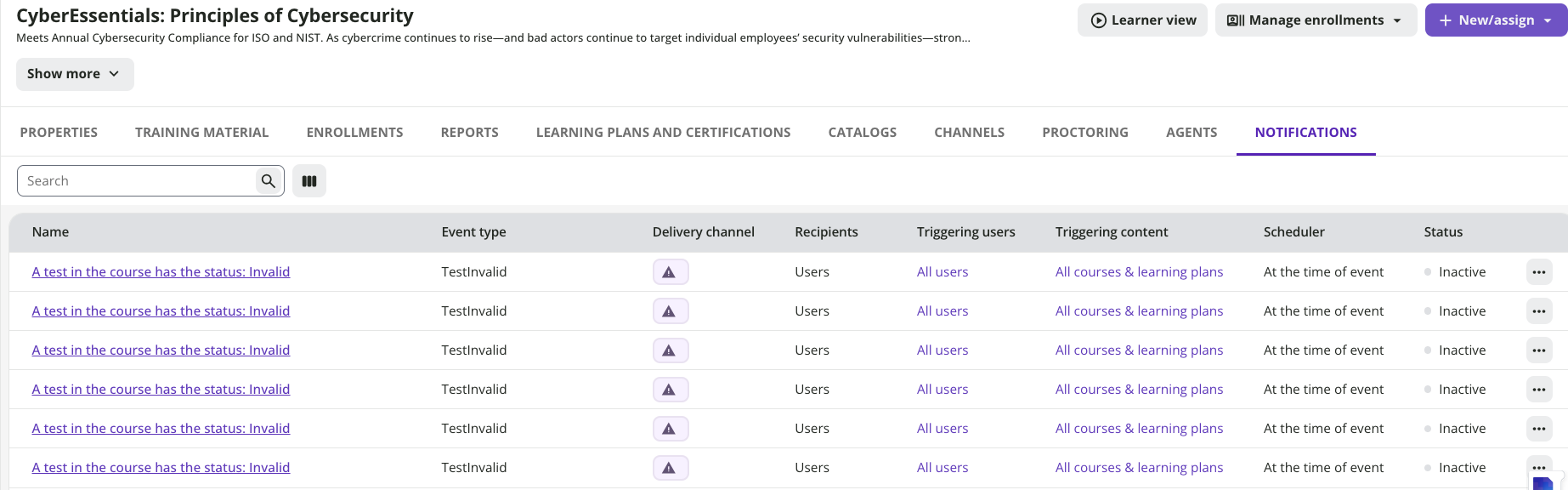This screenshot has height=490, width=1568.
Task: Open the three-dot actions menu on the fifth row
Action: (x=1539, y=429)
